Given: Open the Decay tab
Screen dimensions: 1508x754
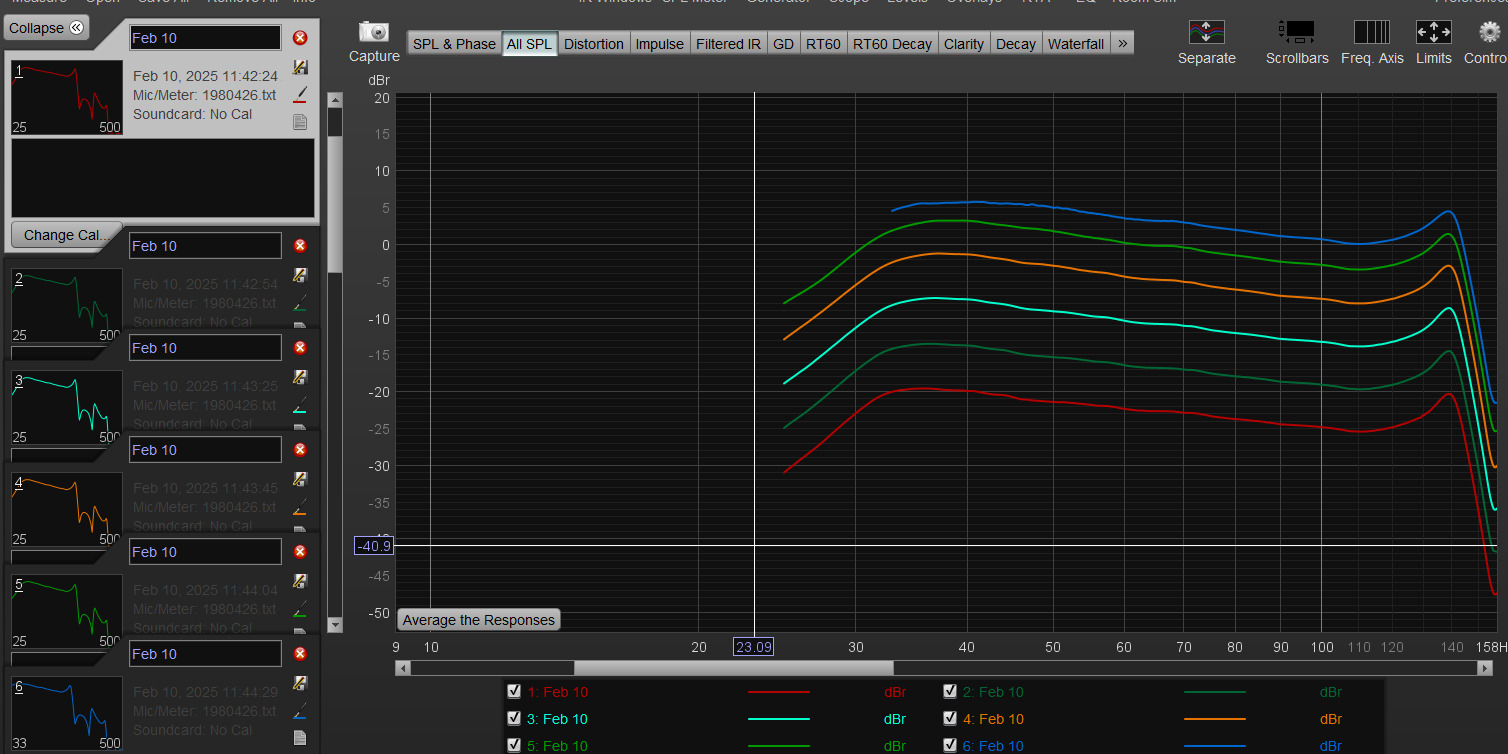Looking at the screenshot, I should pos(1016,43).
